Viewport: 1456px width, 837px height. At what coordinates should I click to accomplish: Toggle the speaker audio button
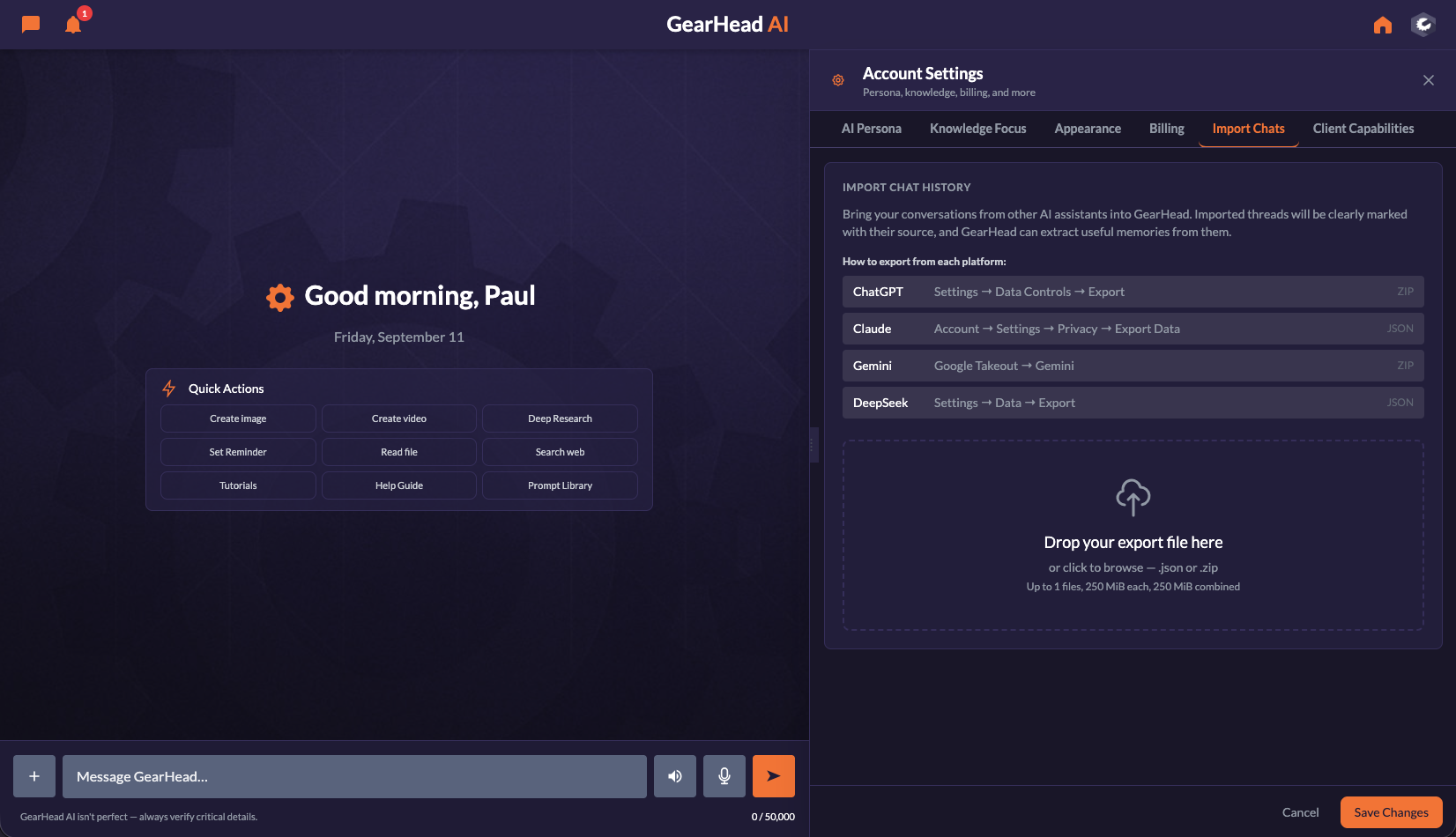(x=675, y=776)
